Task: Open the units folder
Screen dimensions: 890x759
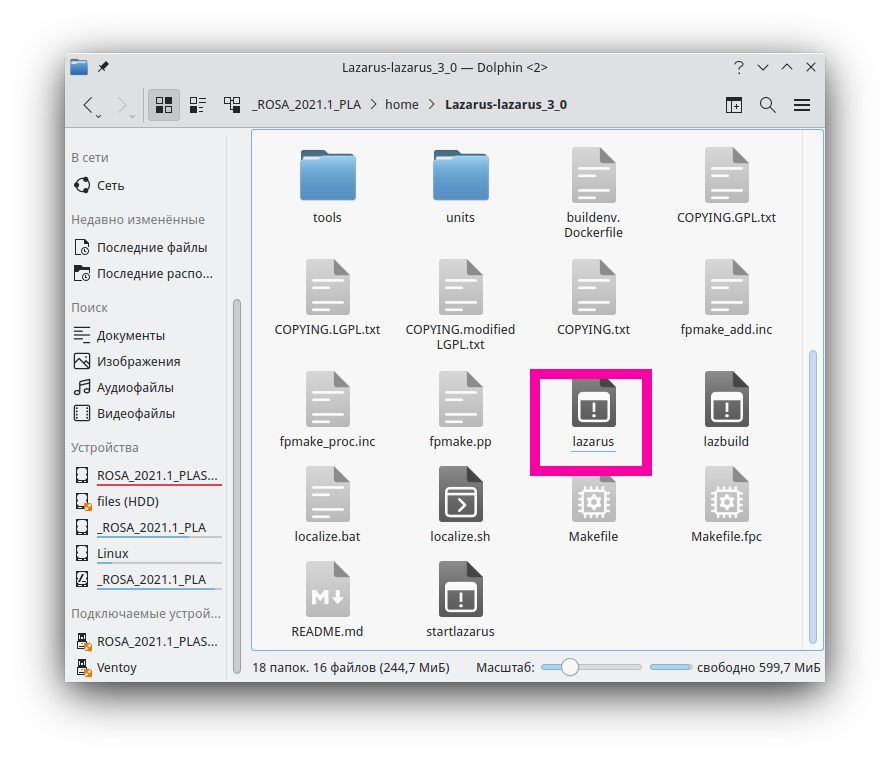Action: pyautogui.click(x=460, y=186)
